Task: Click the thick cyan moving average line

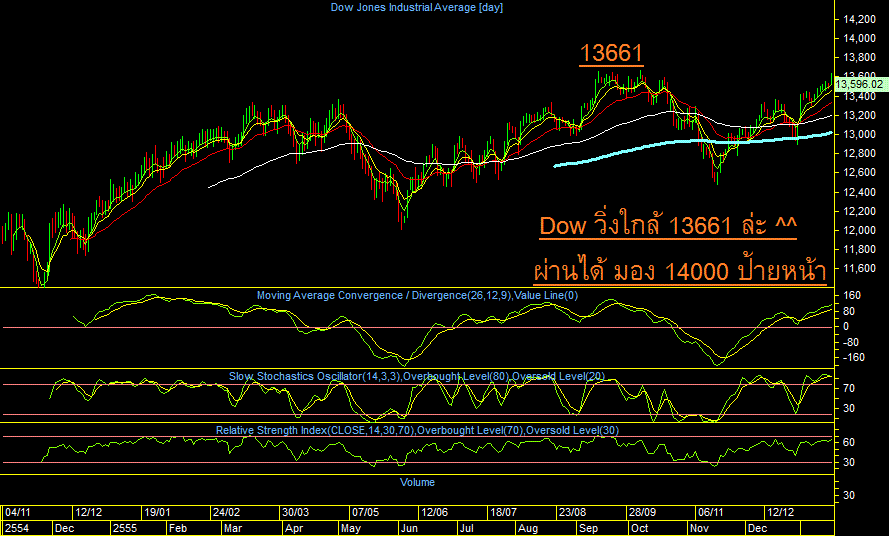Action: tap(692, 141)
